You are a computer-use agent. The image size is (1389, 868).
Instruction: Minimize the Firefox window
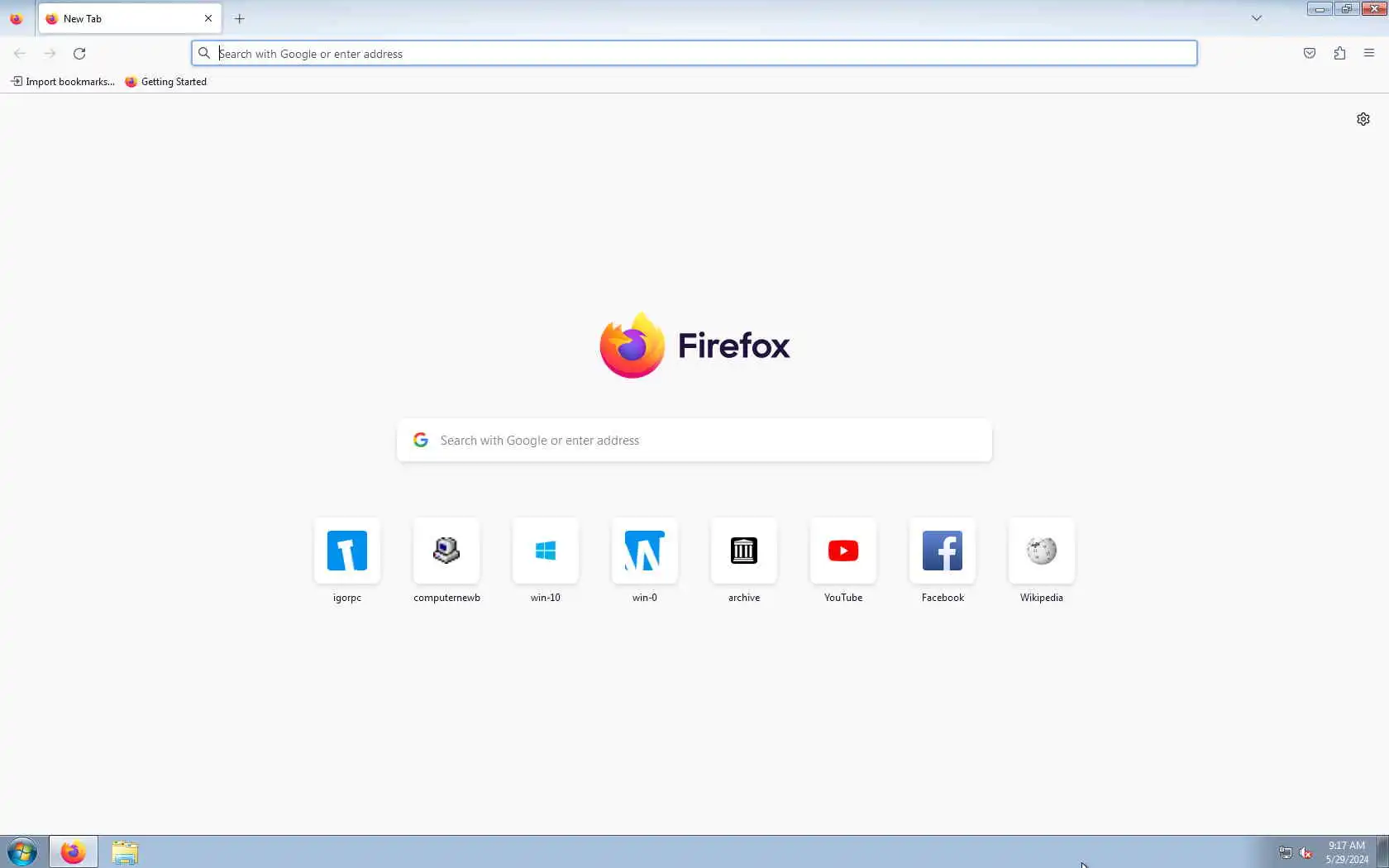(1320, 9)
